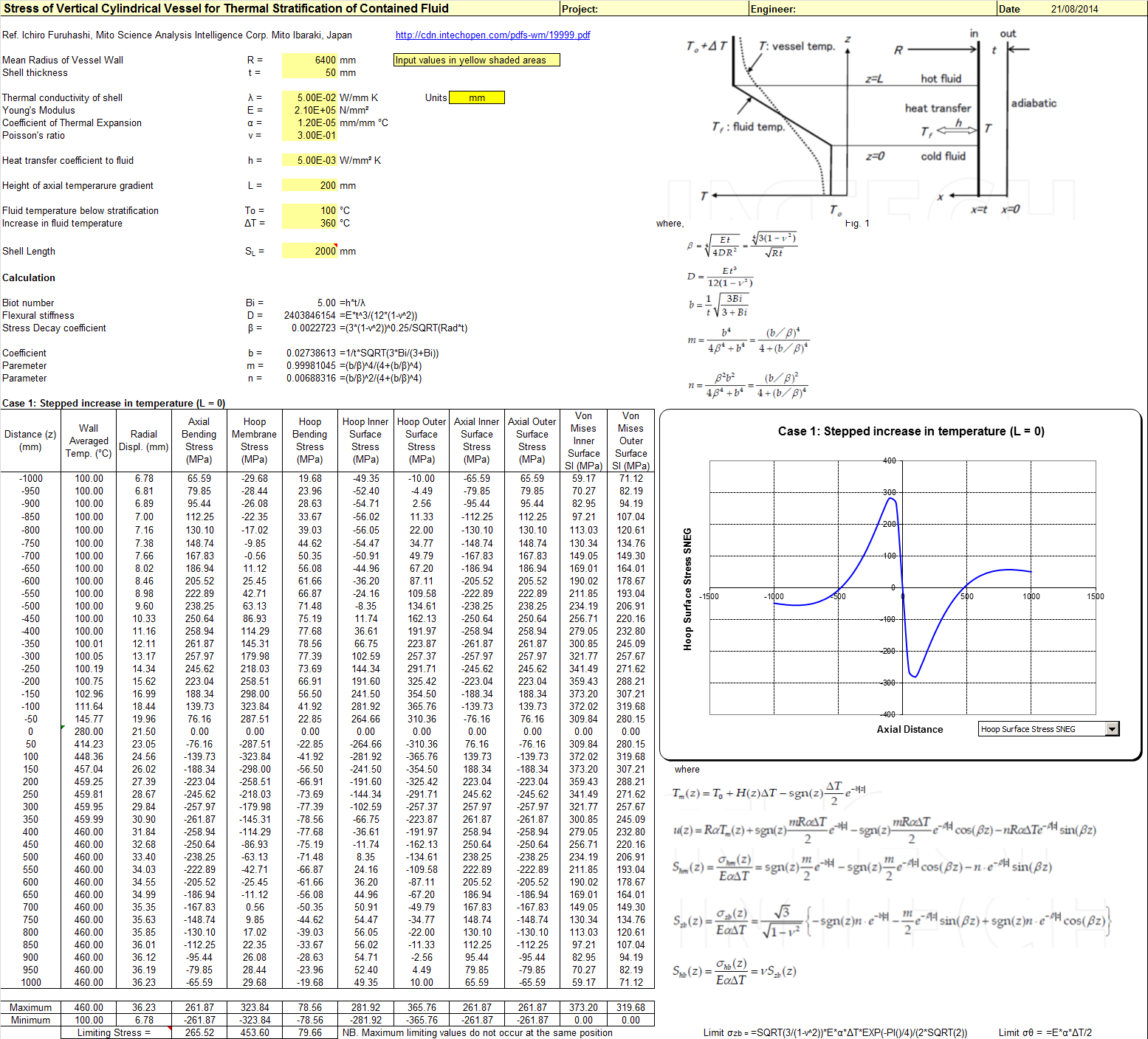
Task: Select the 'Radial Displ. (mm)' column header
Action: [x=144, y=441]
